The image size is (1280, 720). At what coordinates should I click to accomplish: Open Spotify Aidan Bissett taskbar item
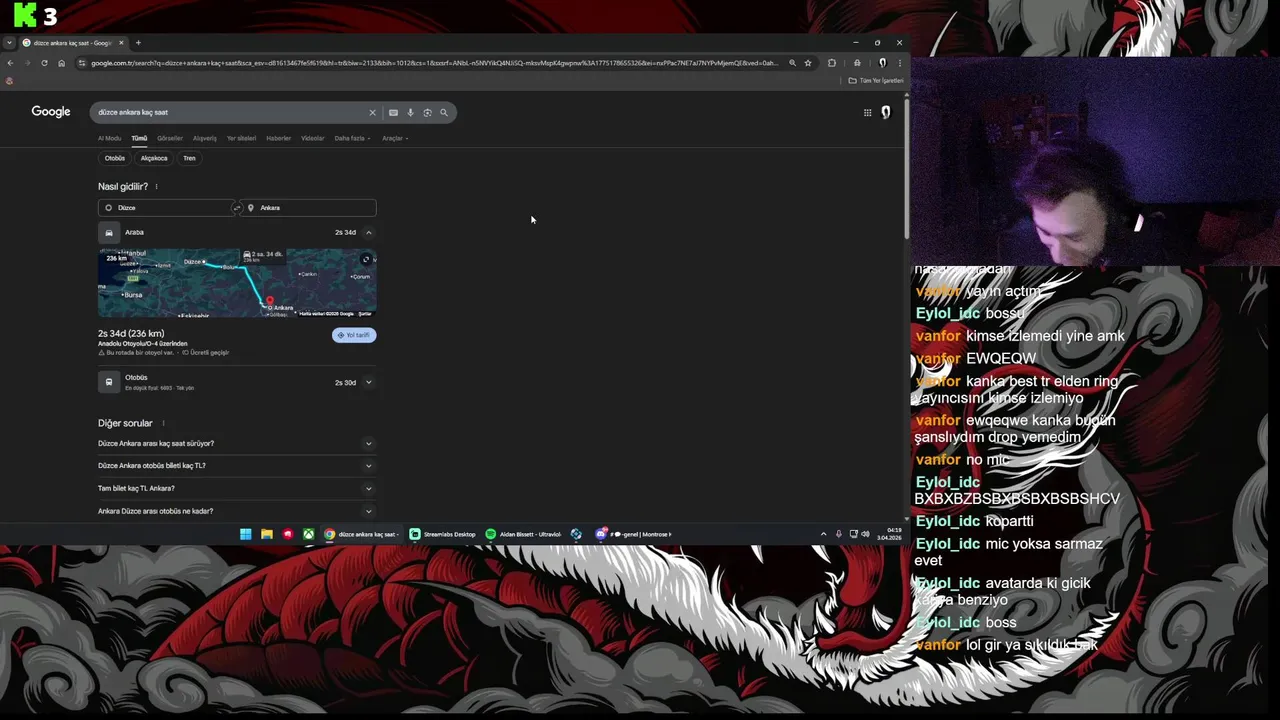click(524, 534)
